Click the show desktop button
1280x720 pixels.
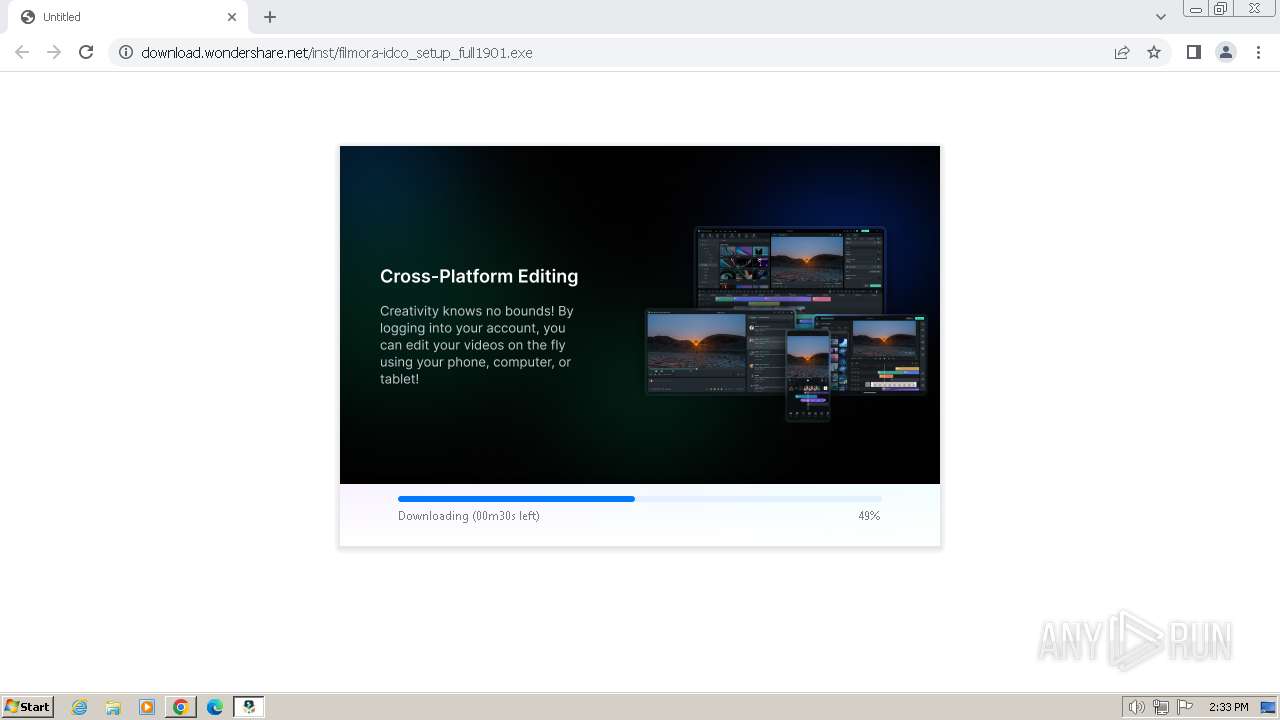pos(1268,707)
